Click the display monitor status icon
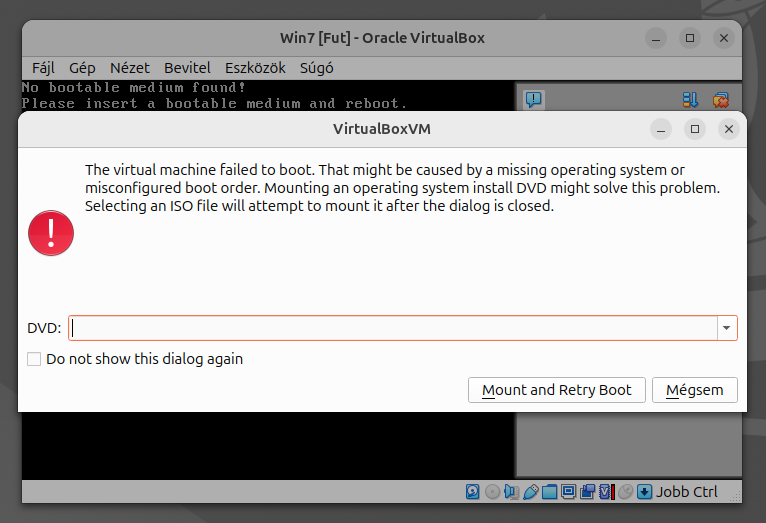This screenshot has height=523, width=766. tap(568, 492)
